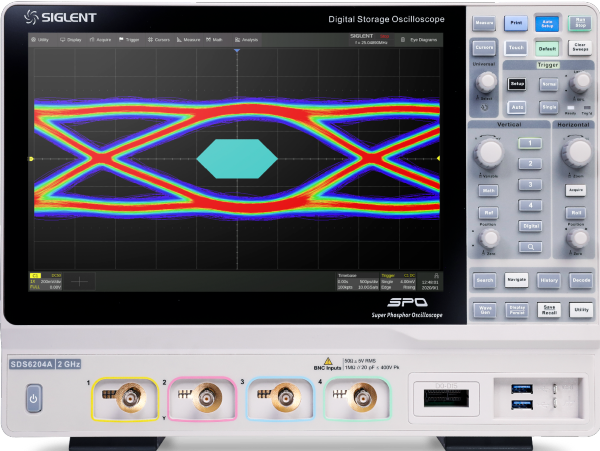The image size is (600, 451).
Task: Open the Trigger menu on screen
Action: 130,41
